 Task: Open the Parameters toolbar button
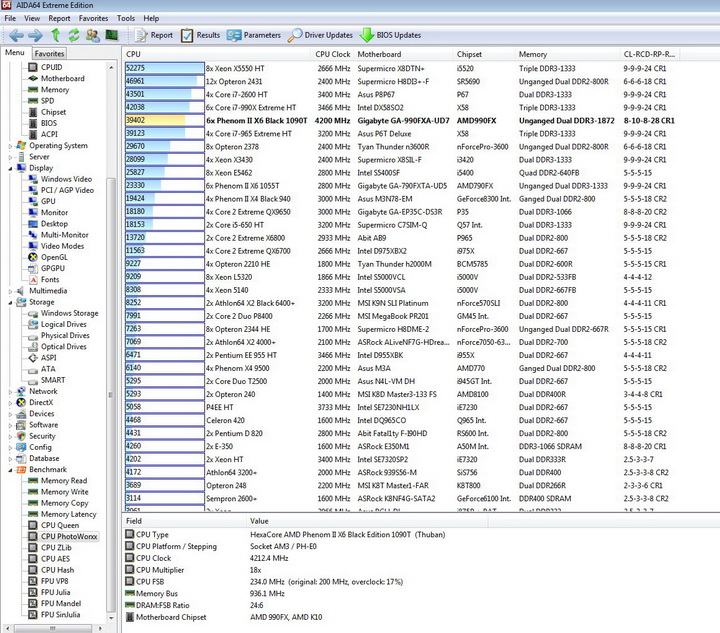point(253,35)
